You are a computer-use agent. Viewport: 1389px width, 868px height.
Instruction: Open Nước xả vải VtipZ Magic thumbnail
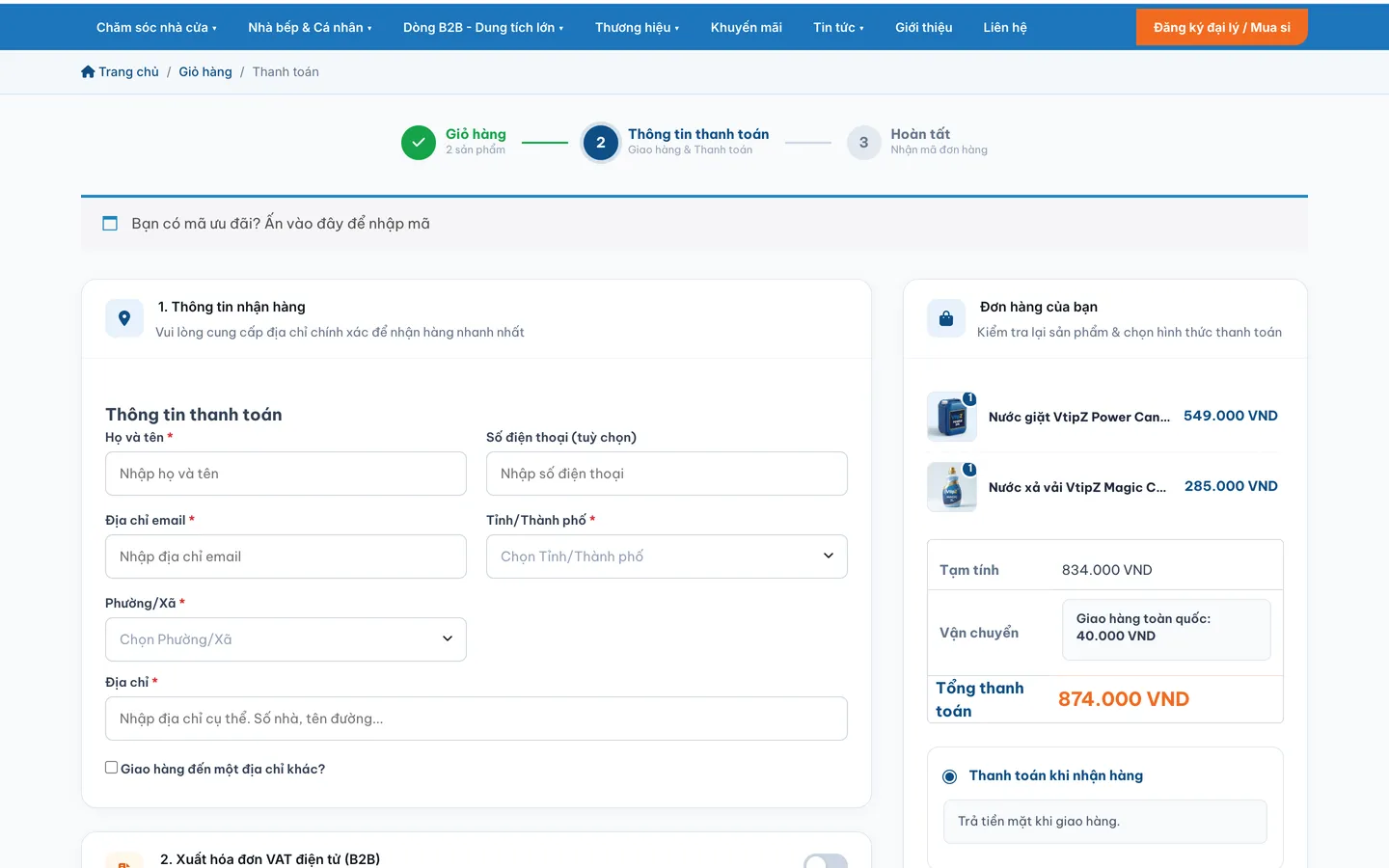pyautogui.click(x=952, y=487)
